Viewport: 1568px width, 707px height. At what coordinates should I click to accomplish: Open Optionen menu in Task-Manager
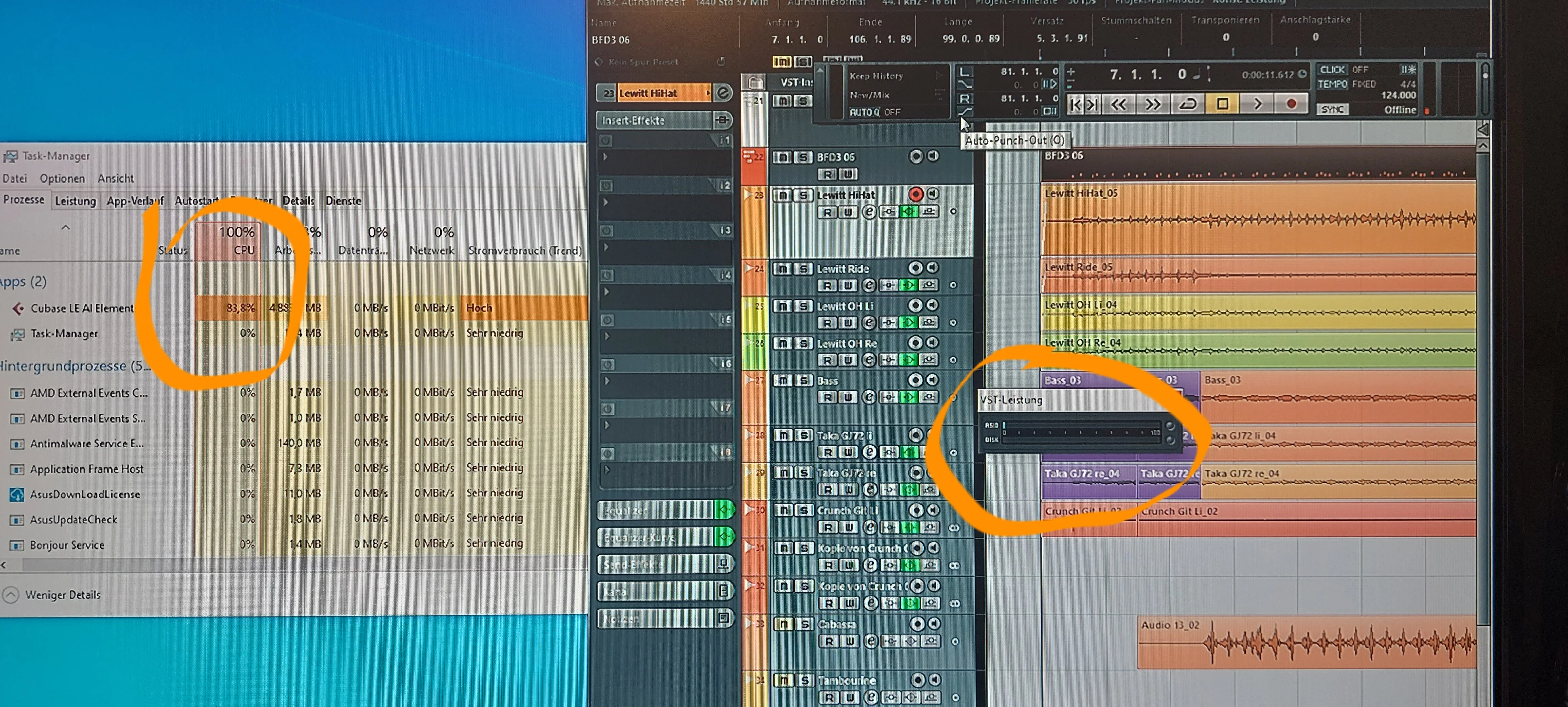(62, 178)
